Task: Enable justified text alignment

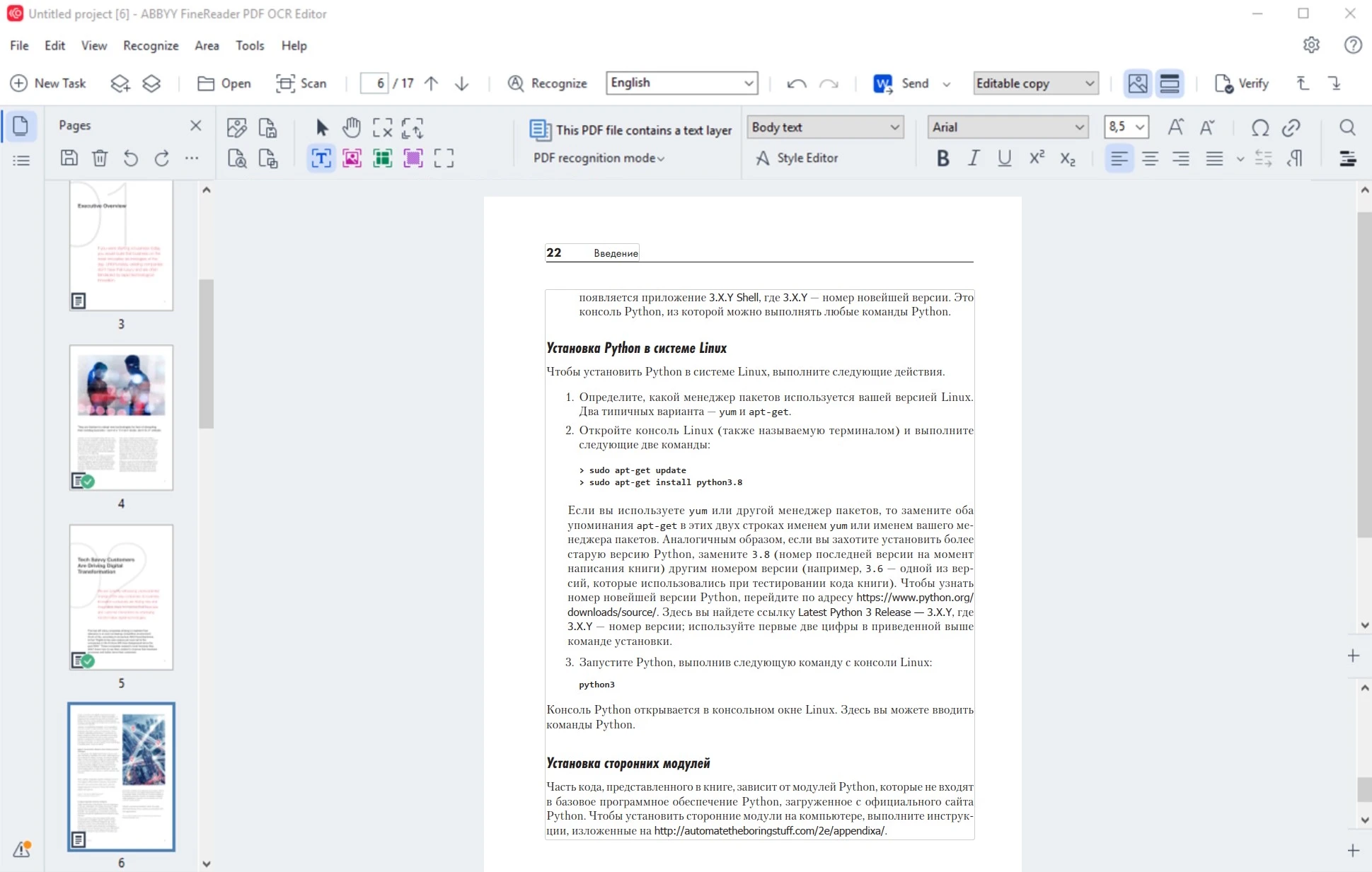Action: point(1214,158)
